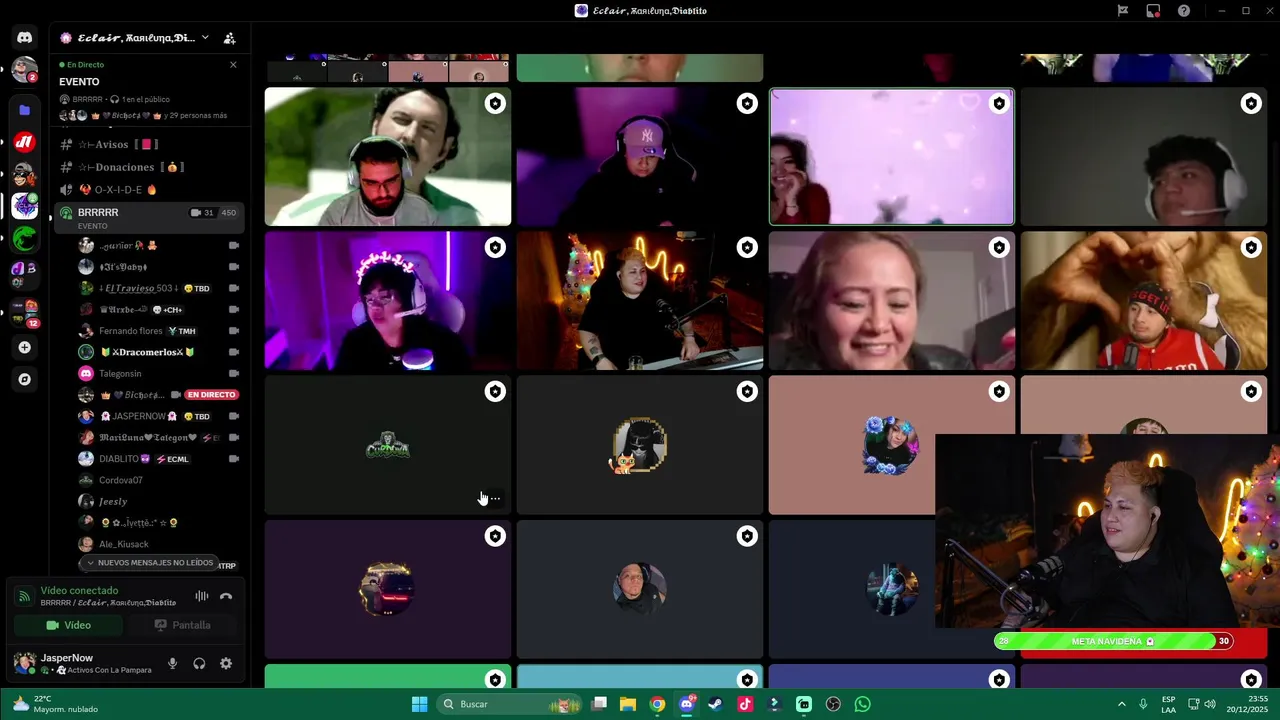Screen dimensions: 1280x720
Task: Show hidden system tray icons
Action: point(1121,704)
